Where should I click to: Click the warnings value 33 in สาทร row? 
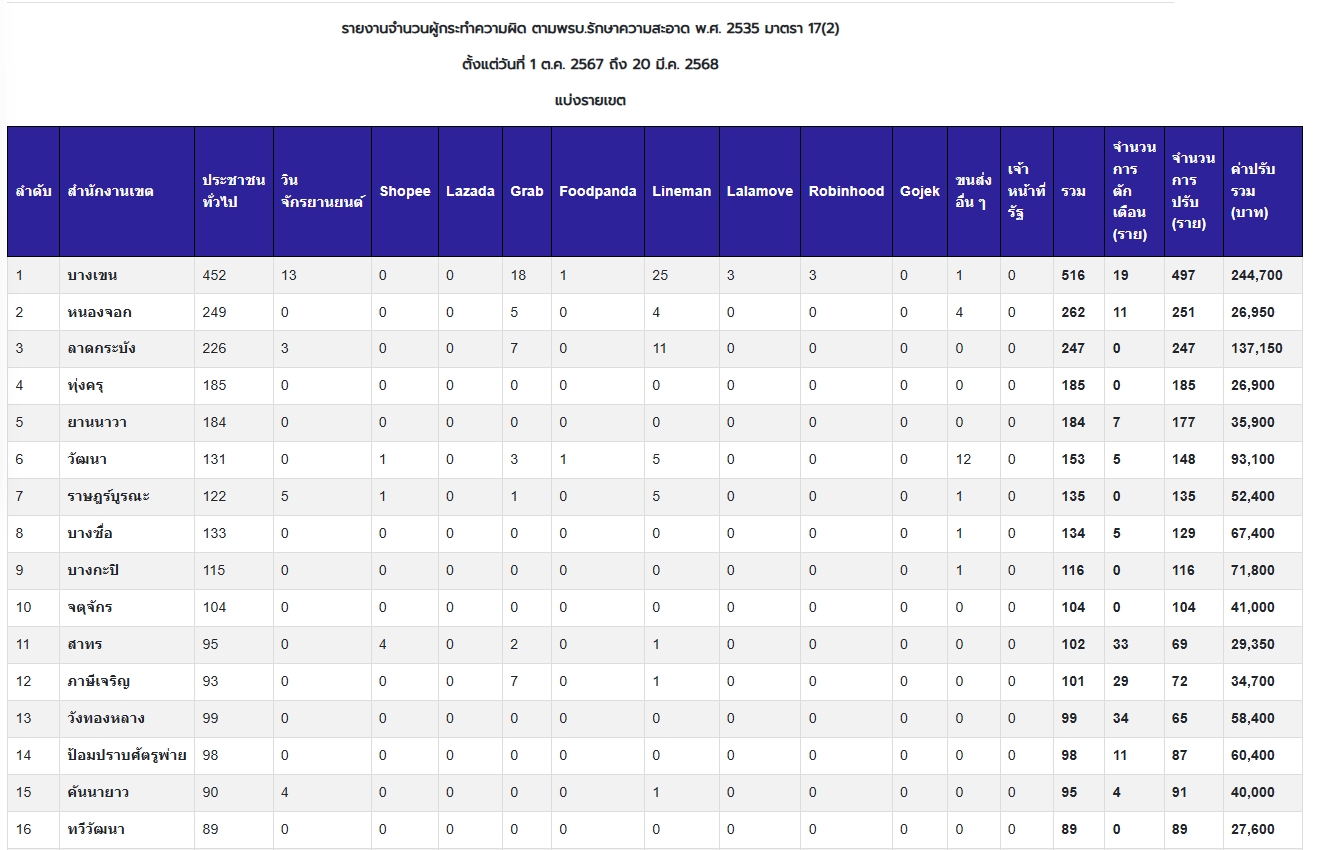1121,644
